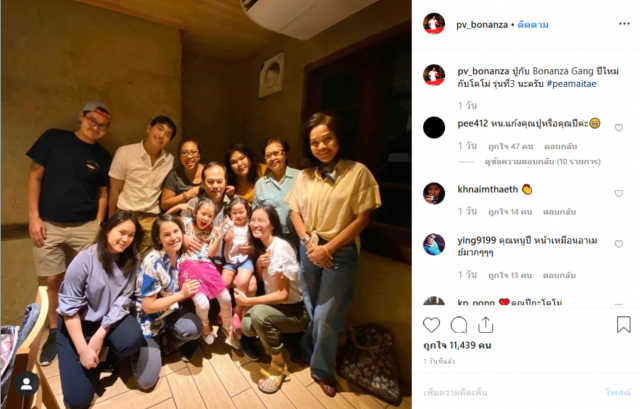Reply to khnaimthaeth's comment

coord(559,212)
